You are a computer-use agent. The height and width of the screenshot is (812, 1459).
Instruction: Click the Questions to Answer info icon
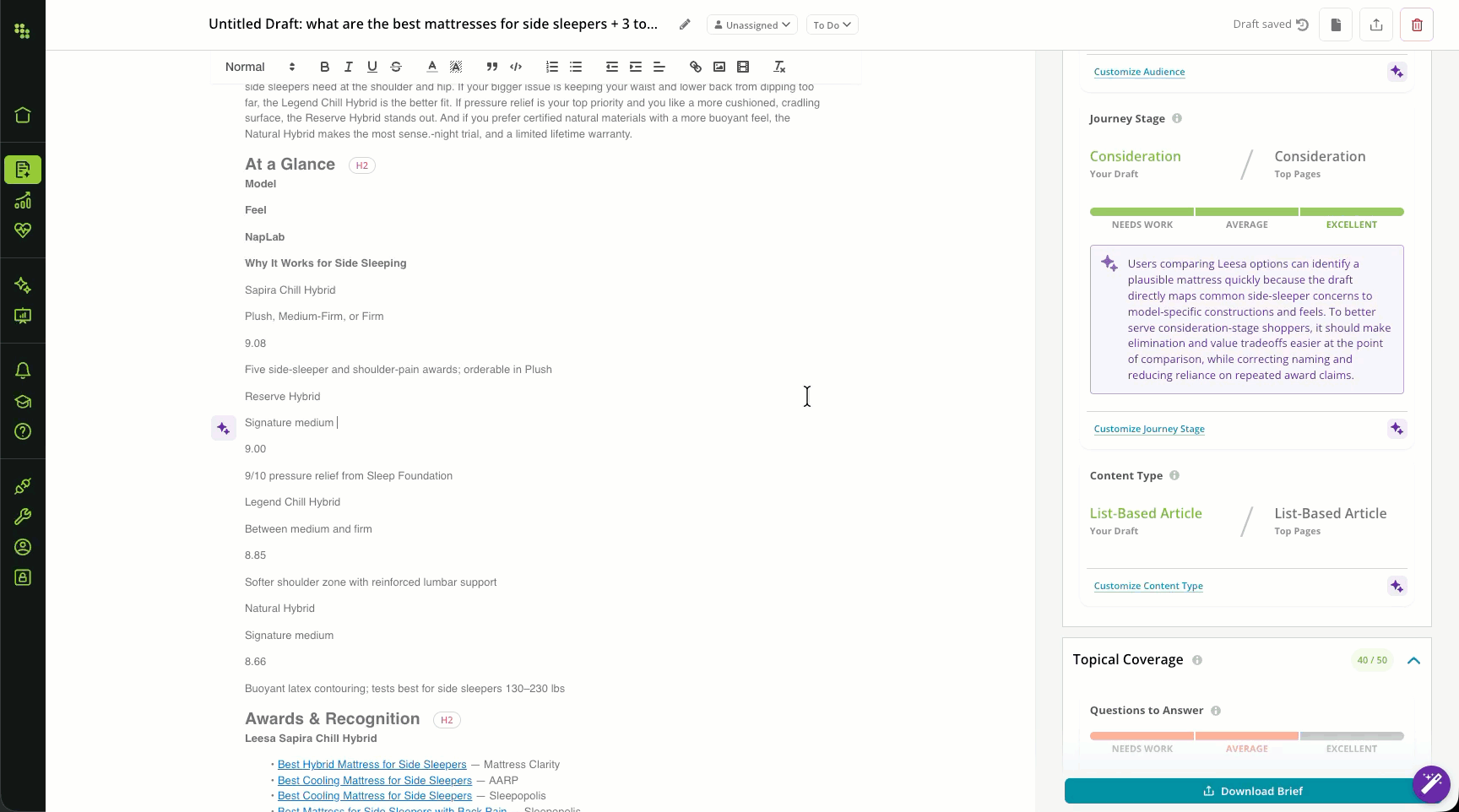[1216, 711]
